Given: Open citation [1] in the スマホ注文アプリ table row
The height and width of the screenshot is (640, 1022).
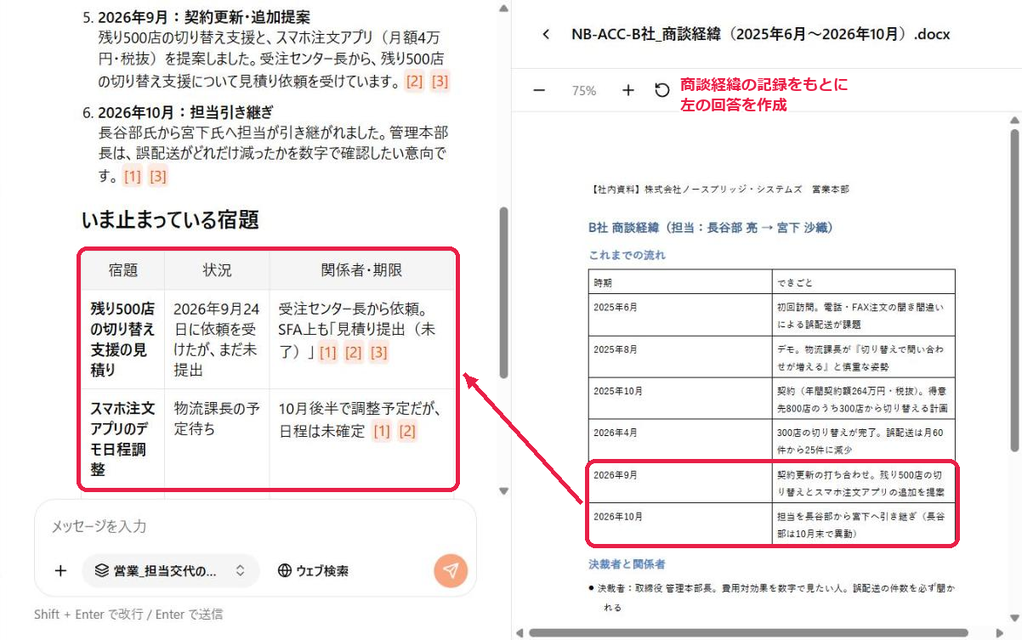Looking at the screenshot, I should [382, 431].
